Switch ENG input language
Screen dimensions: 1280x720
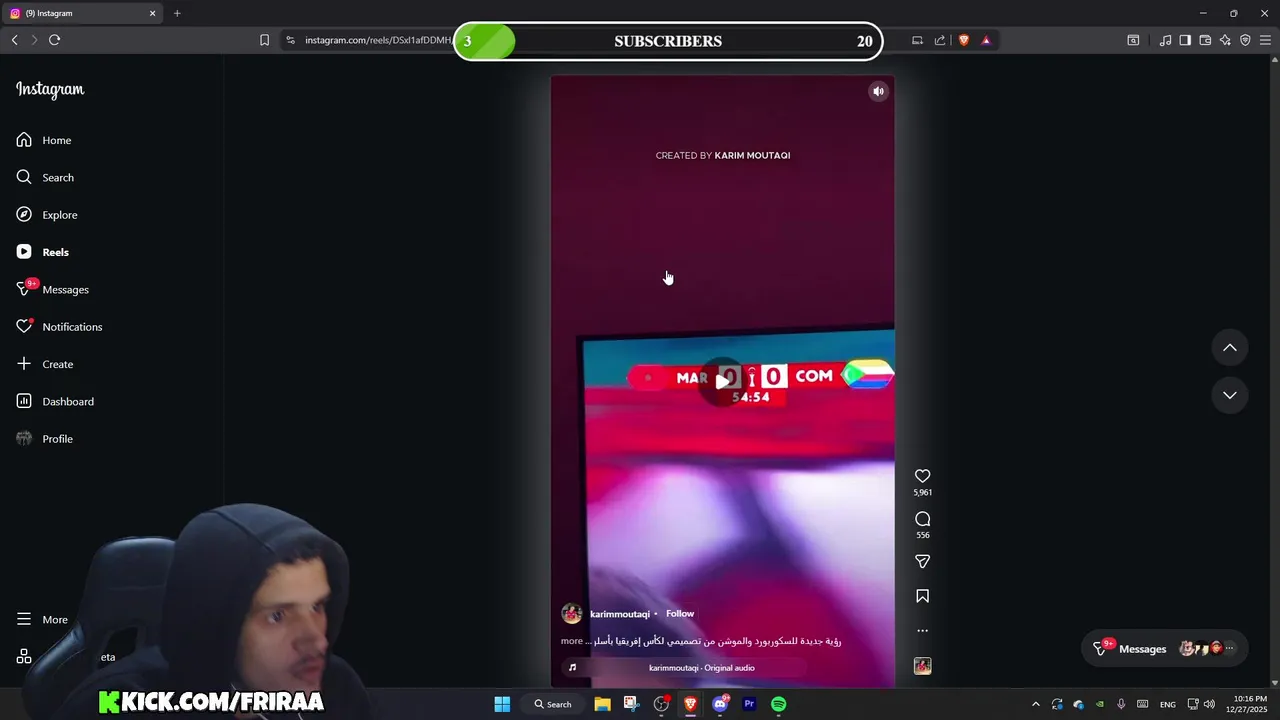tap(1168, 704)
